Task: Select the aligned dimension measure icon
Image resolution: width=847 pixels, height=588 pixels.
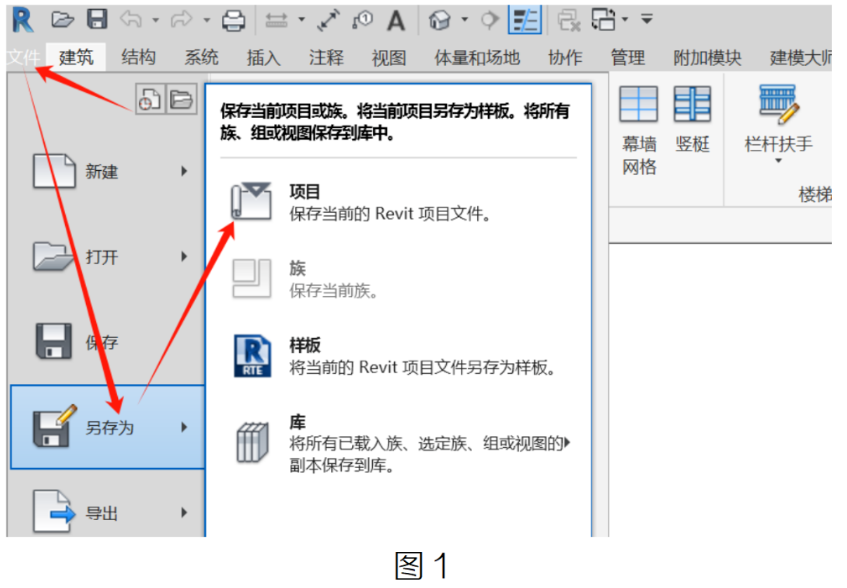Action: (x=277, y=21)
